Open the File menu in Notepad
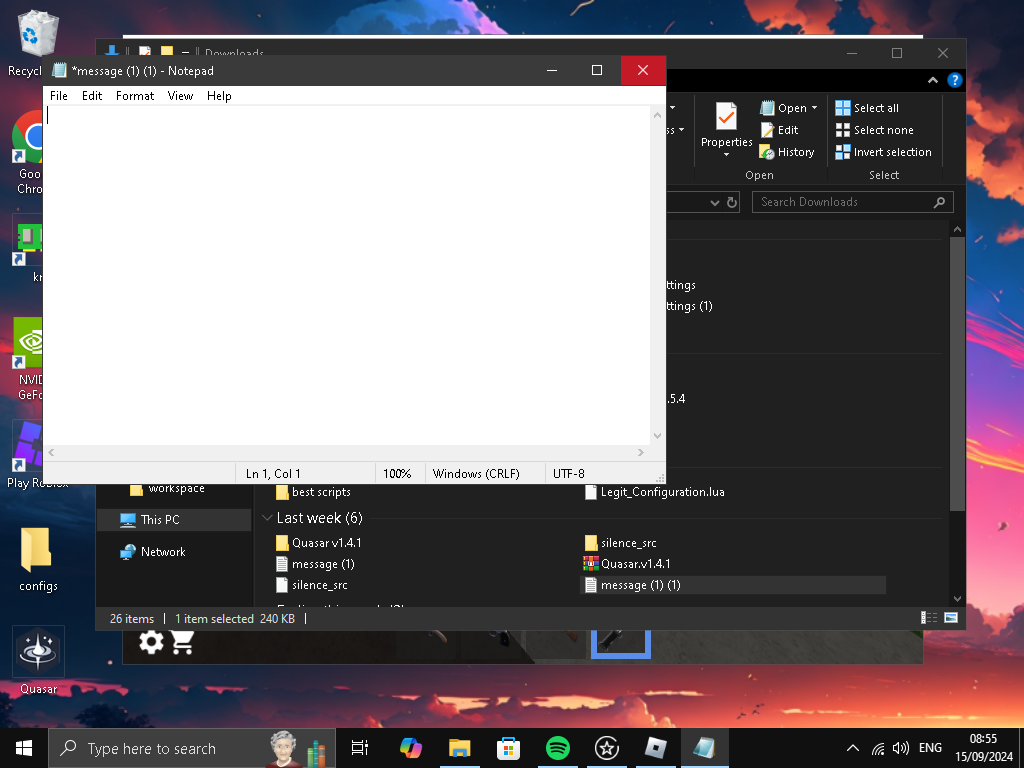 point(59,96)
